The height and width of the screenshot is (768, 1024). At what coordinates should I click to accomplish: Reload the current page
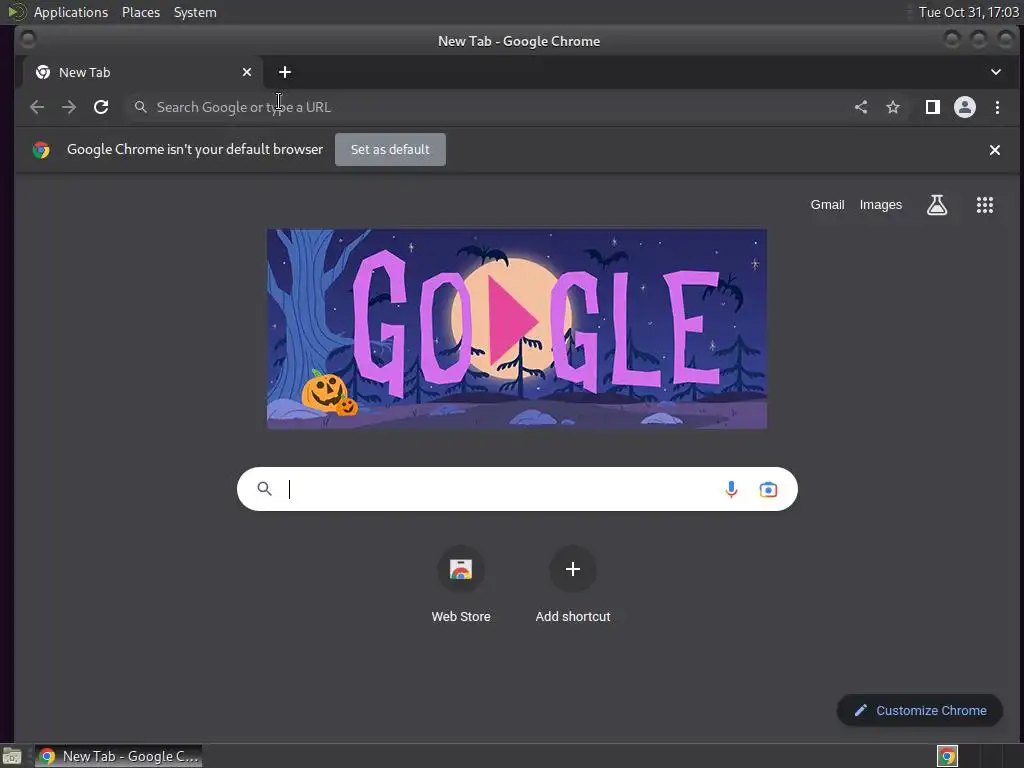pos(101,107)
